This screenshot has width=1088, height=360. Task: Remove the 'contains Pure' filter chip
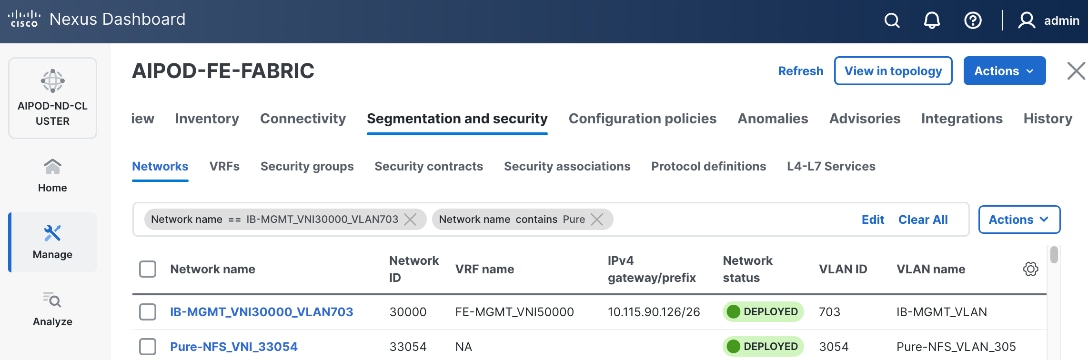point(597,219)
